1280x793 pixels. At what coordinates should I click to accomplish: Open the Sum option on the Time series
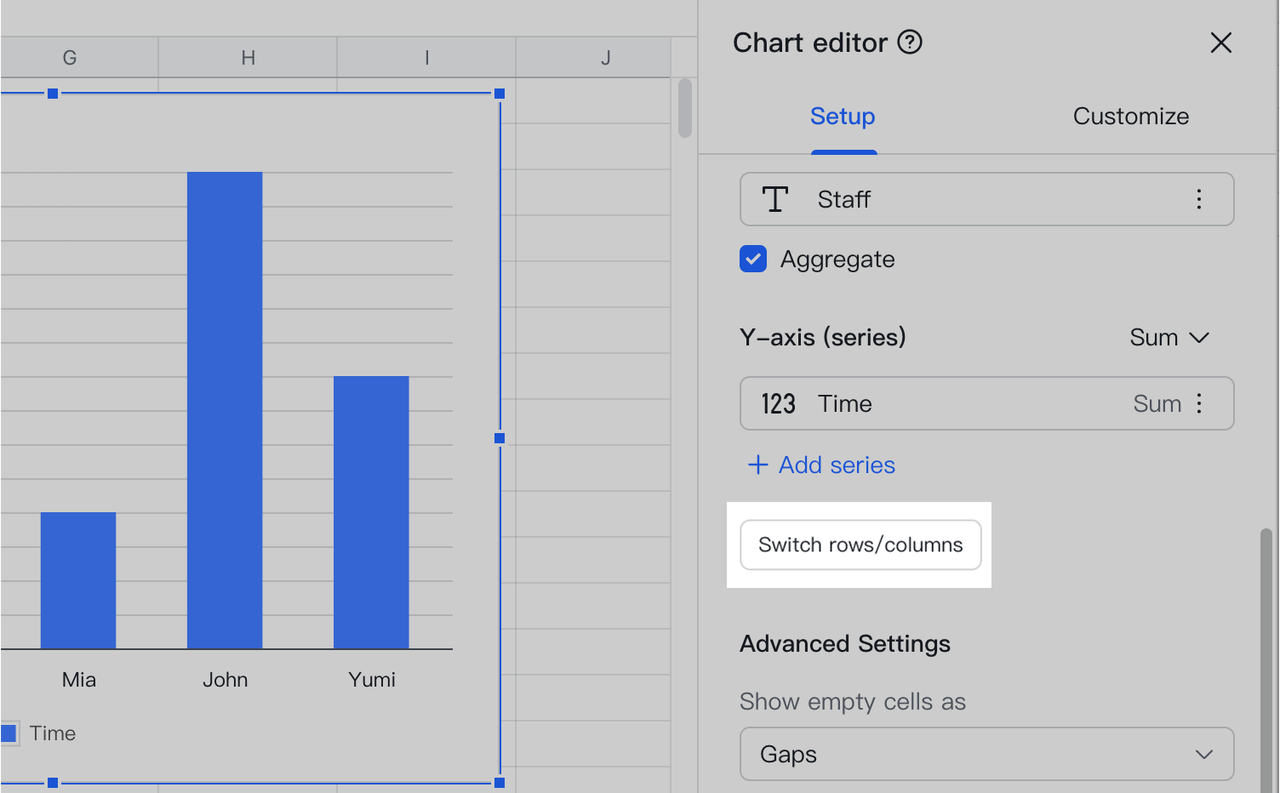point(1156,404)
